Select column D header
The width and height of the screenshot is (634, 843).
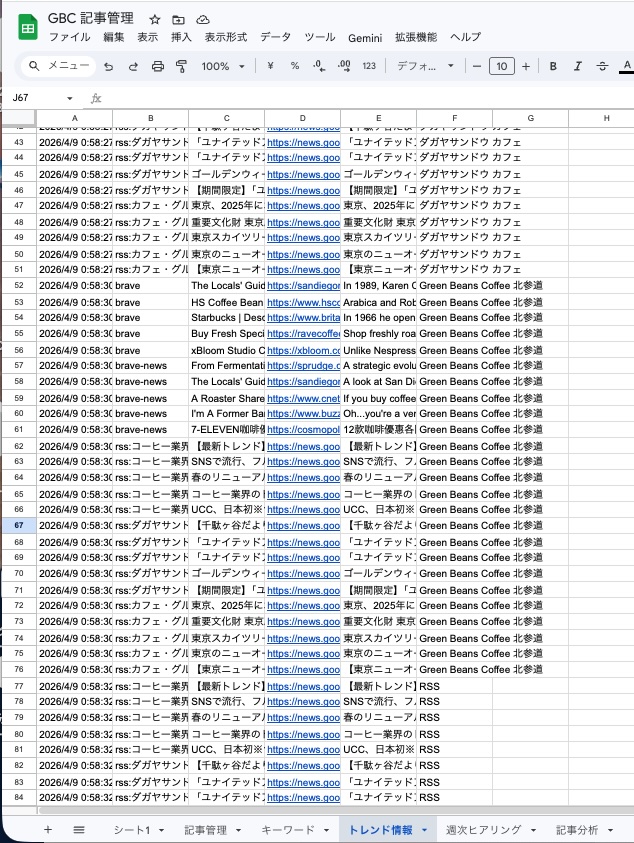tap(302, 118)
